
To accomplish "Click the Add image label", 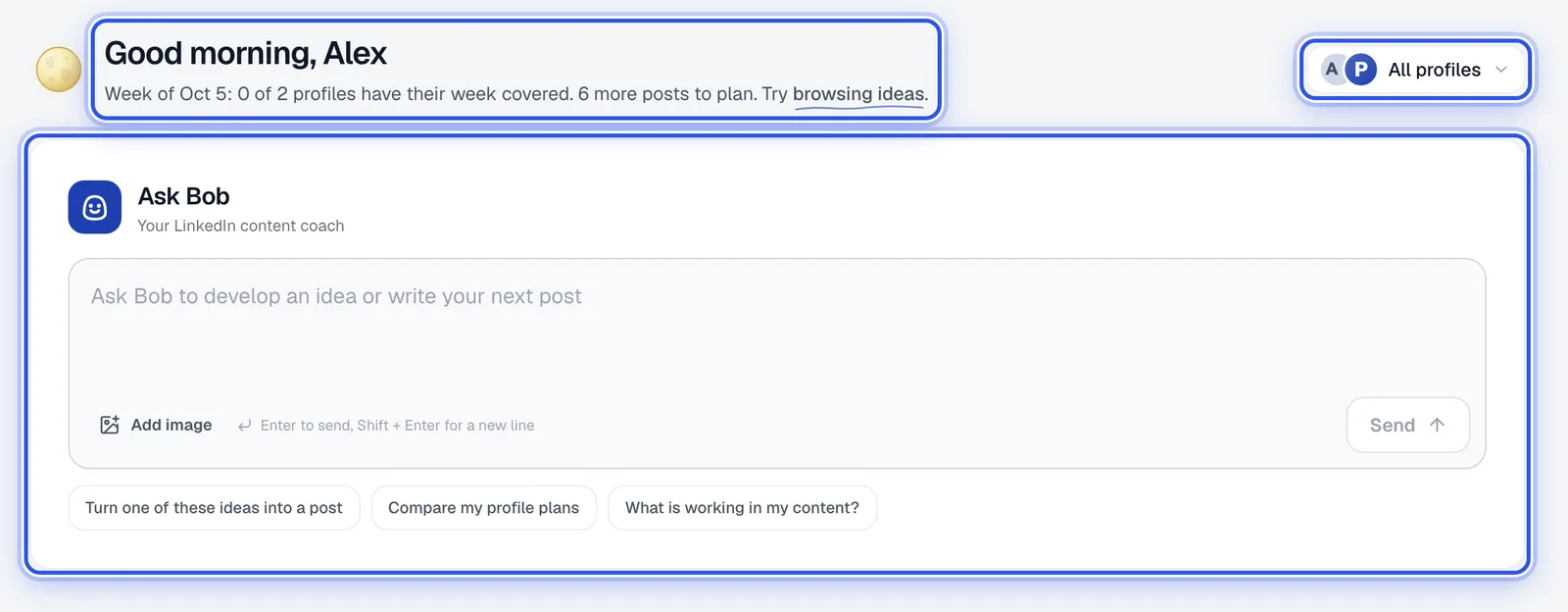I will [171, 425].
